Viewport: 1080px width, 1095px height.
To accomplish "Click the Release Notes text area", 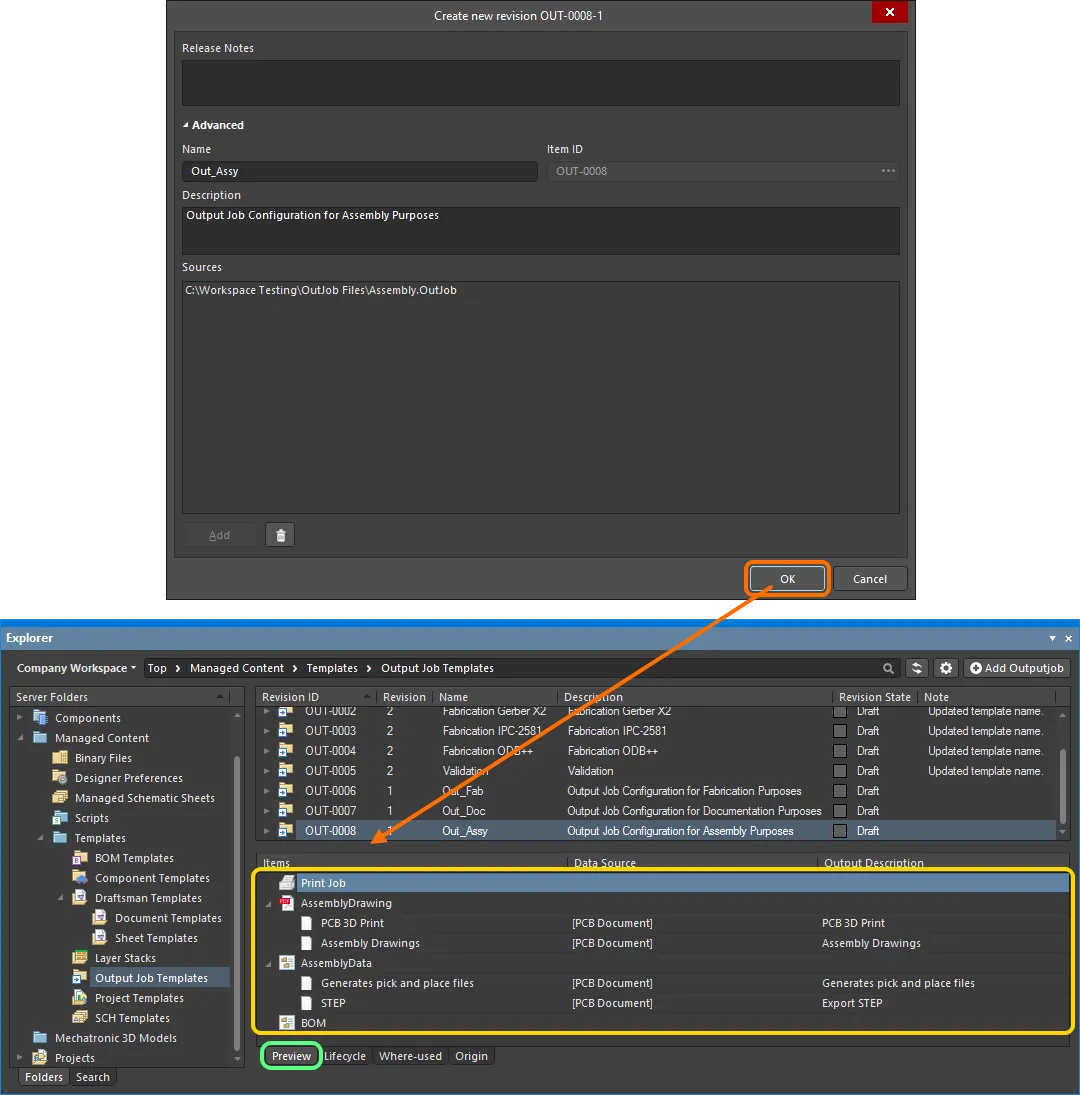I will click(x=540, y=82).
